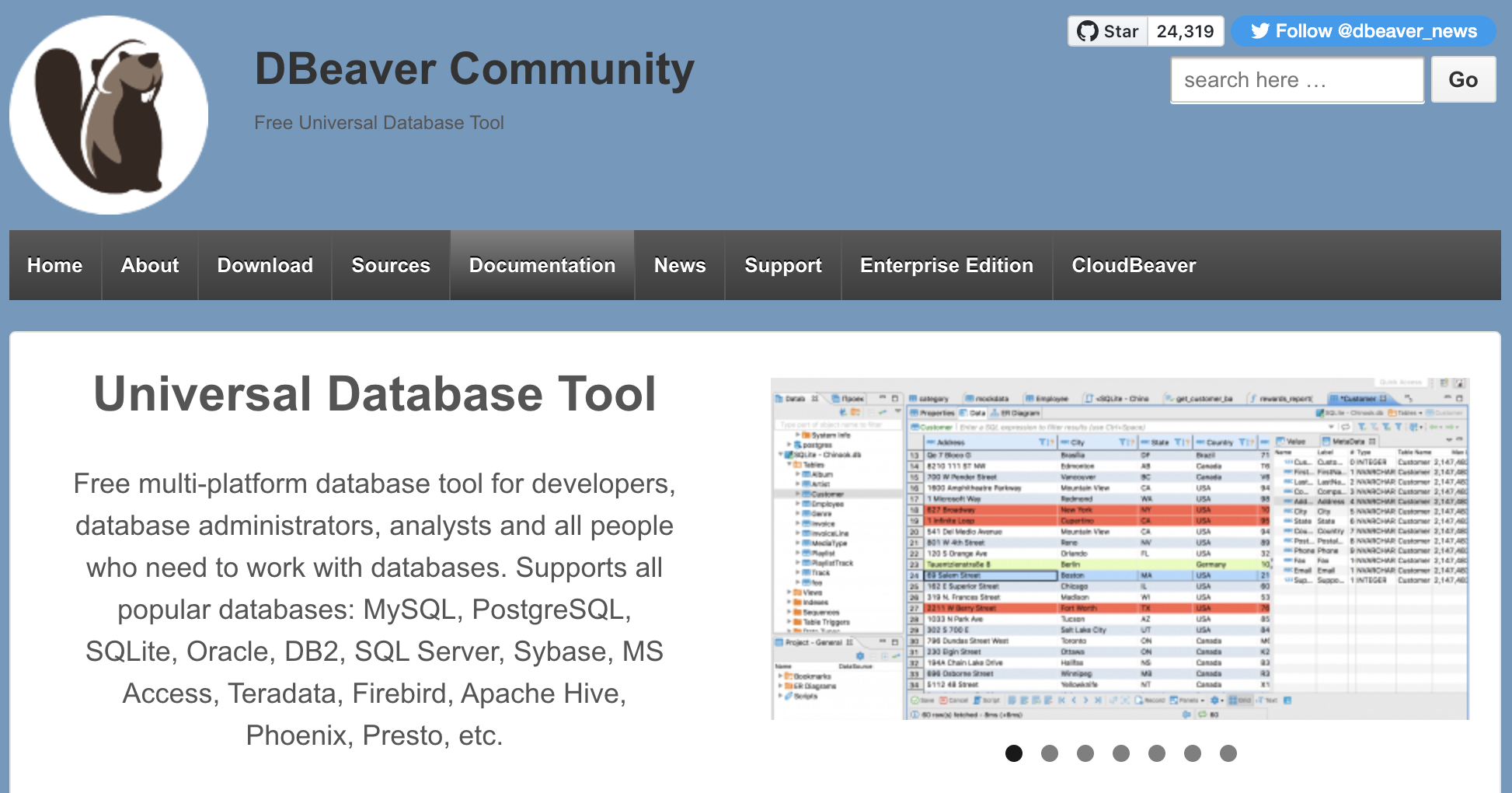Image resolution: width=1512 pixels, height=793 pixels.
Task: Click the GitHub Star button
Action: (1108, 31)
